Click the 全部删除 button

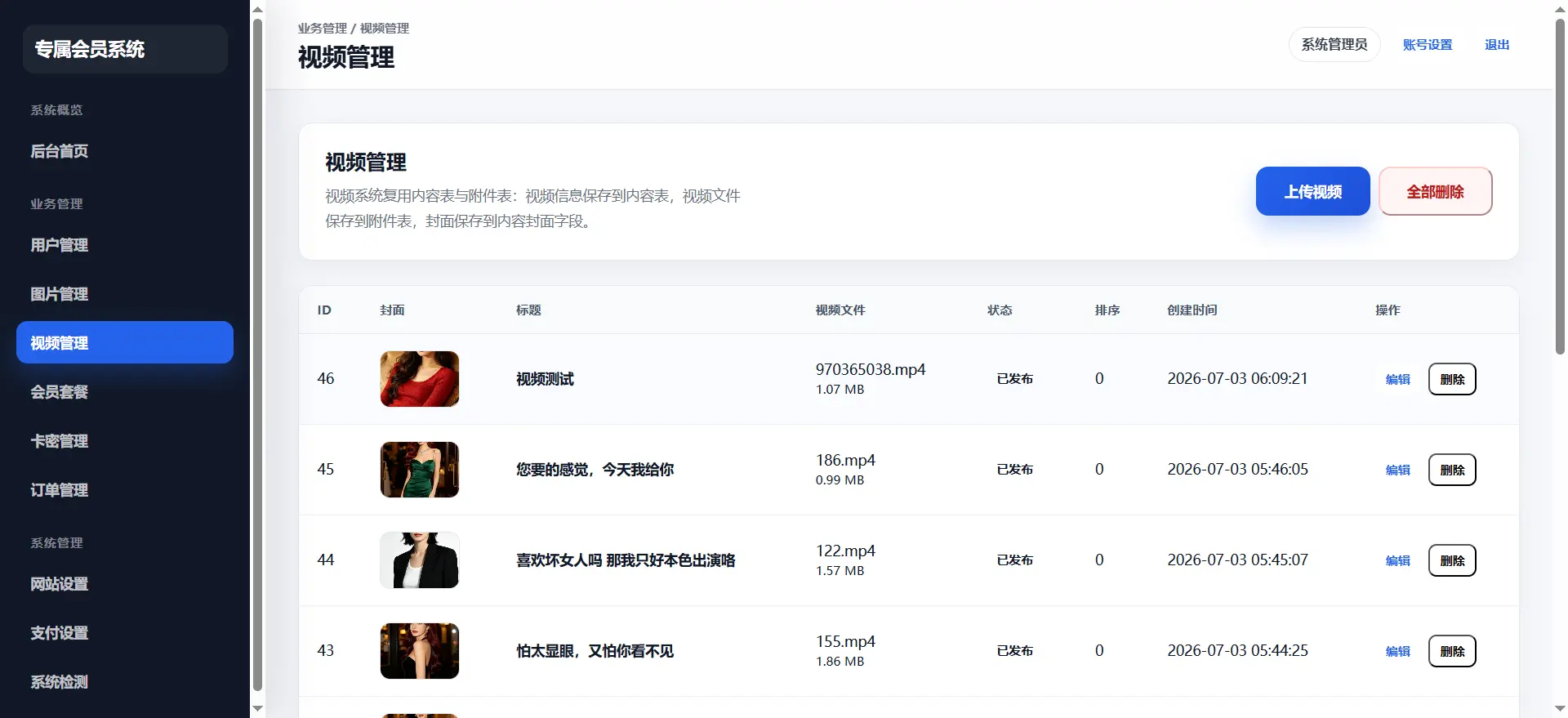1435,191
